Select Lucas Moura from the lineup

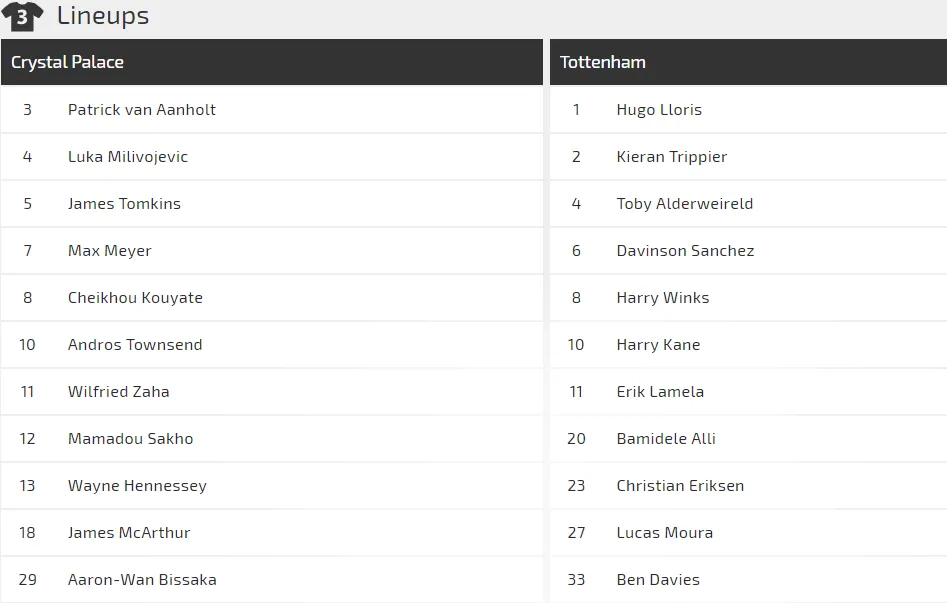coord(664,532)
